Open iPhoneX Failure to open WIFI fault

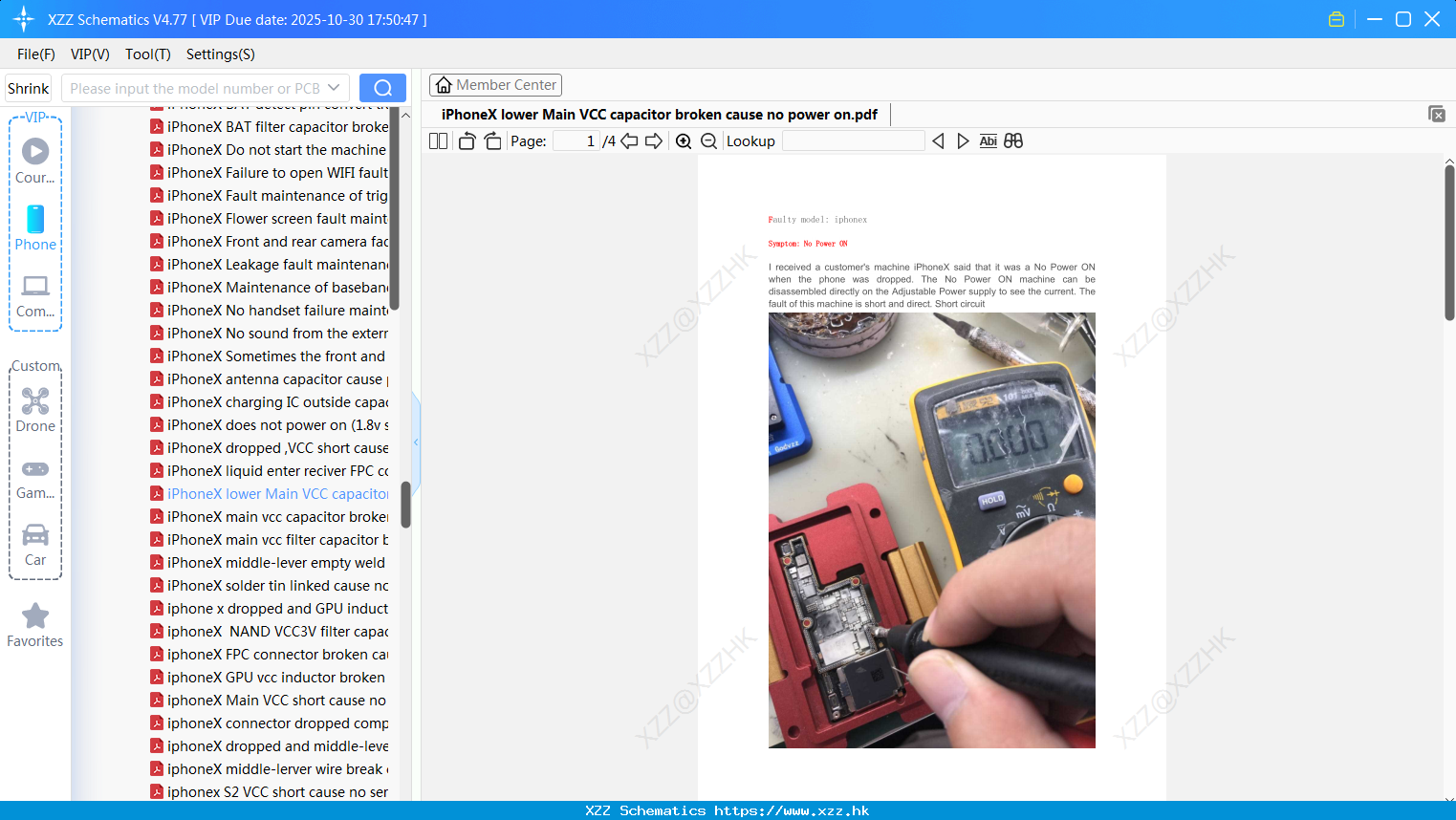270,173
